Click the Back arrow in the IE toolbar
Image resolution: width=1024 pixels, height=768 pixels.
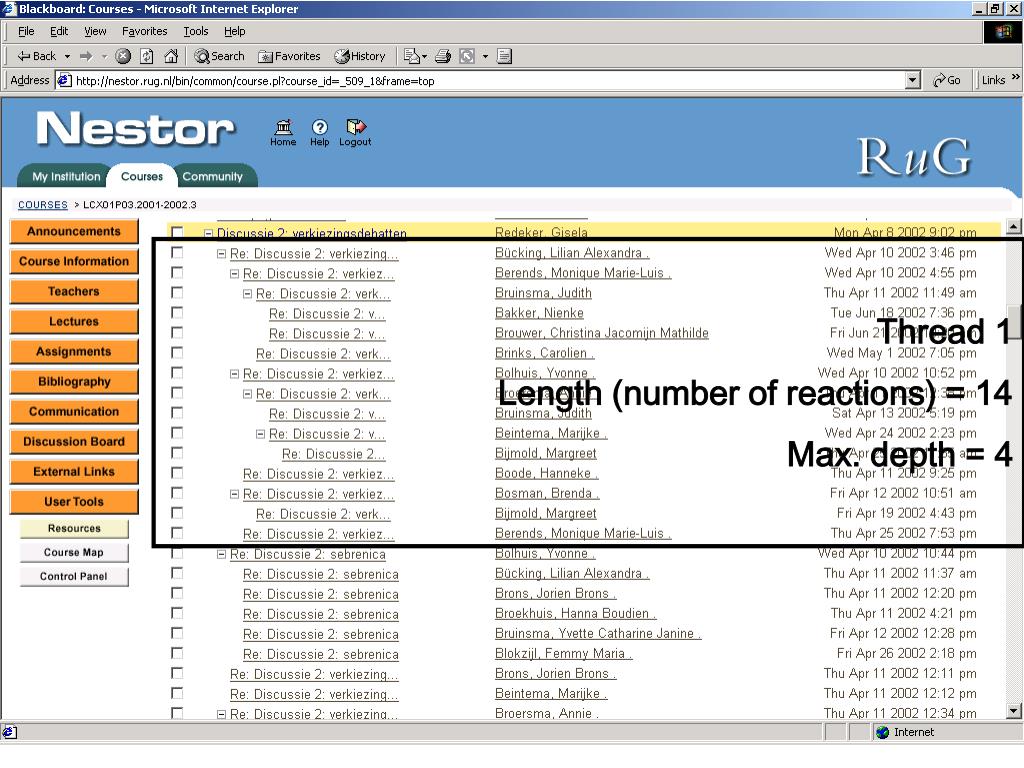pos(36,56)
